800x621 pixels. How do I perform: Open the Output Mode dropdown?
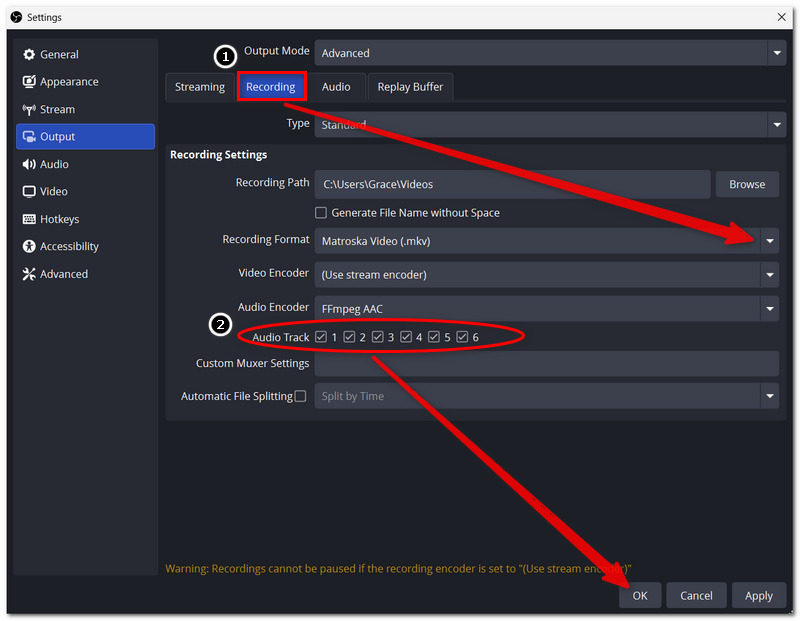click(550, 53)
